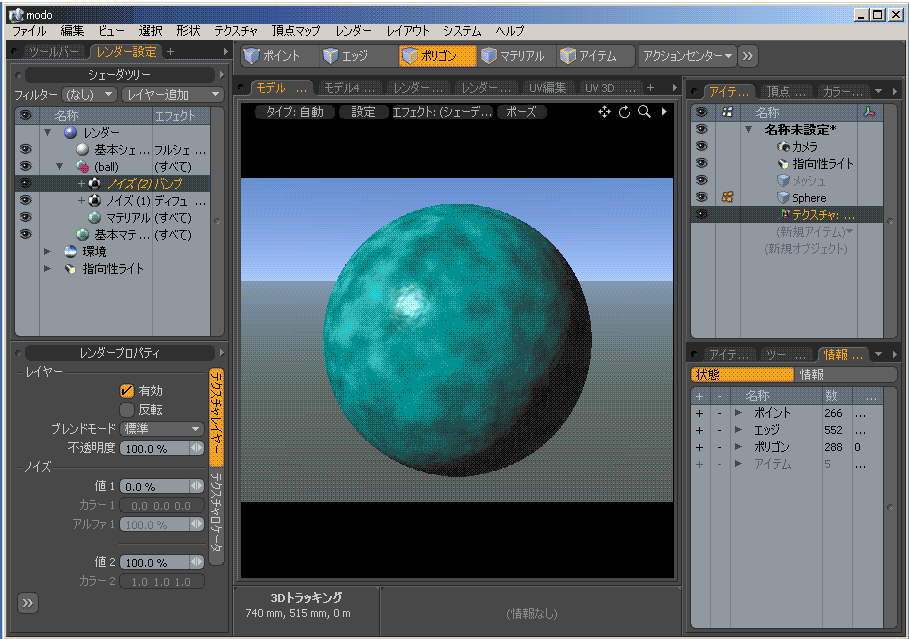Click the 設定 button in viewport header

click(x=363, y=112)
